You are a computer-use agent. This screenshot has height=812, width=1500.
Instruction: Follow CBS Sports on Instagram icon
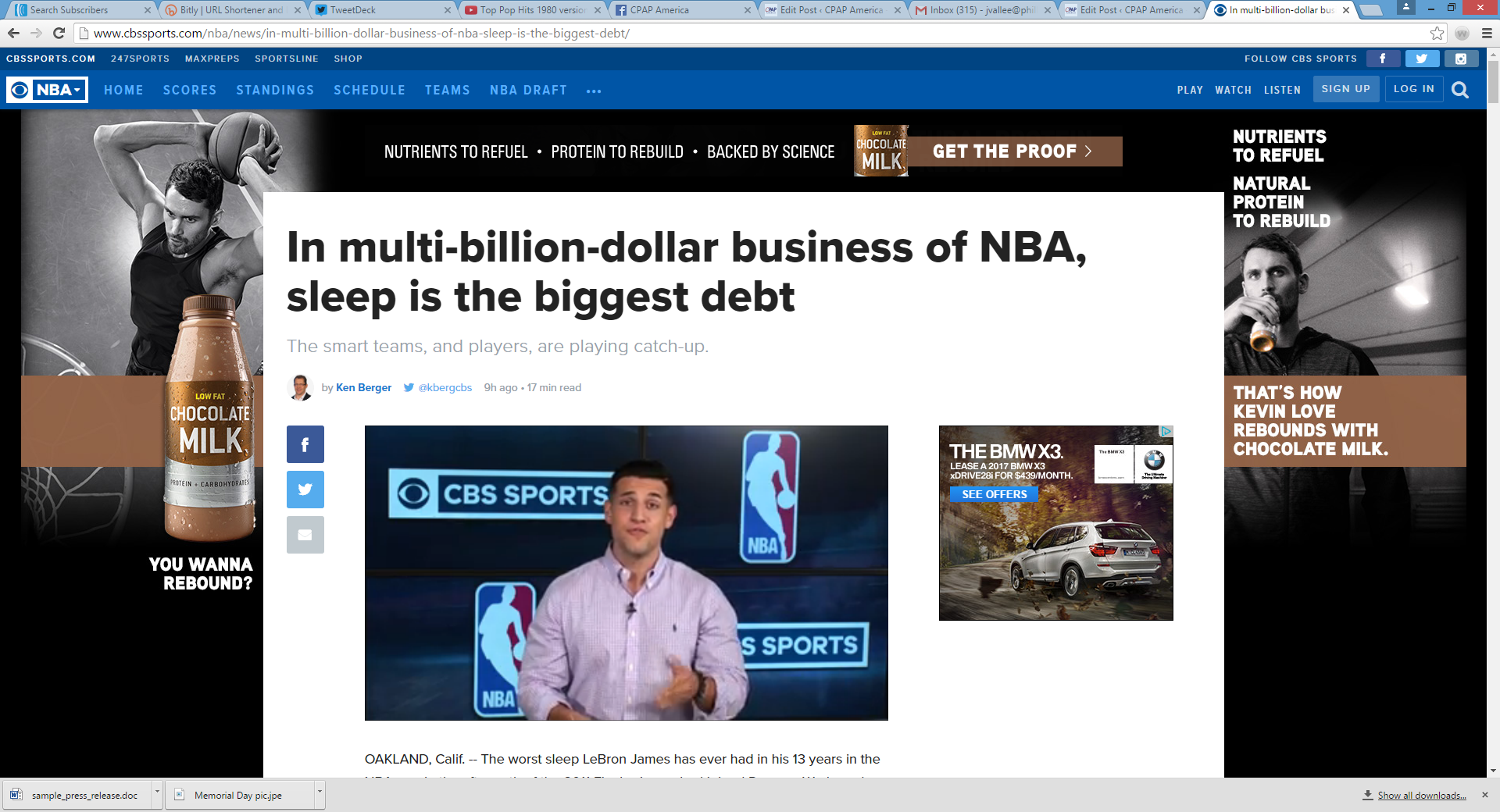tap(1460, 59)
